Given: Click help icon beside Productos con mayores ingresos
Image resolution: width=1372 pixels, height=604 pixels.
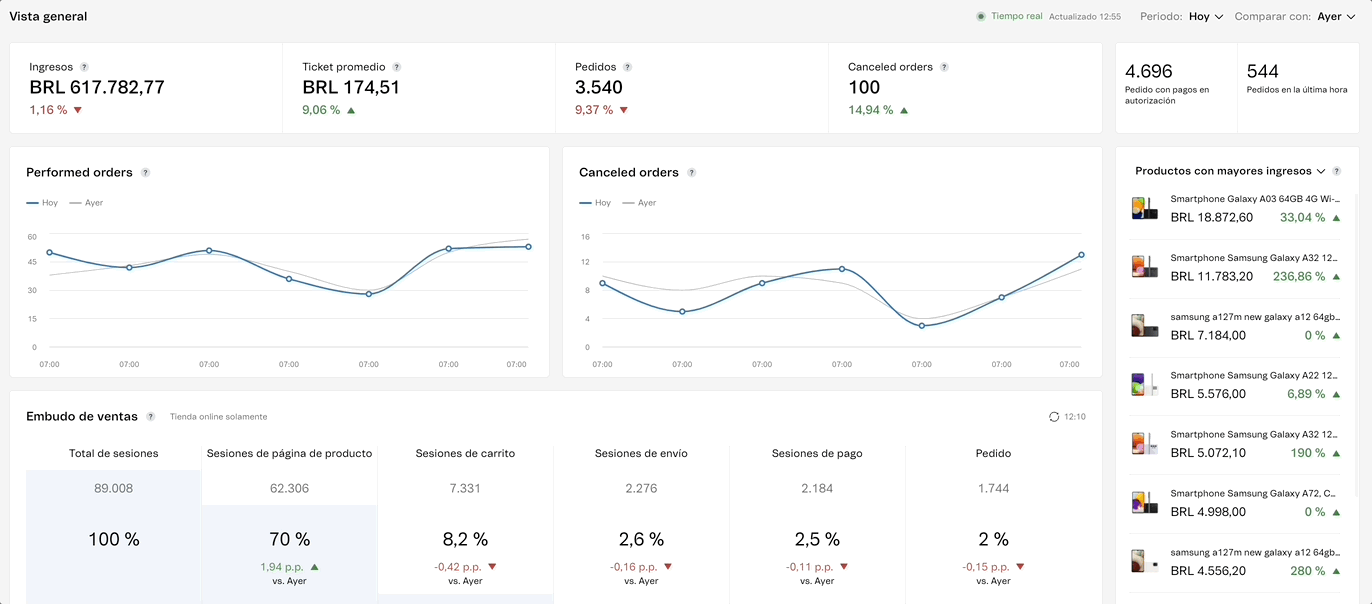Looking at the screenshot, I should pyautogui.click(x=1337, y=171).
